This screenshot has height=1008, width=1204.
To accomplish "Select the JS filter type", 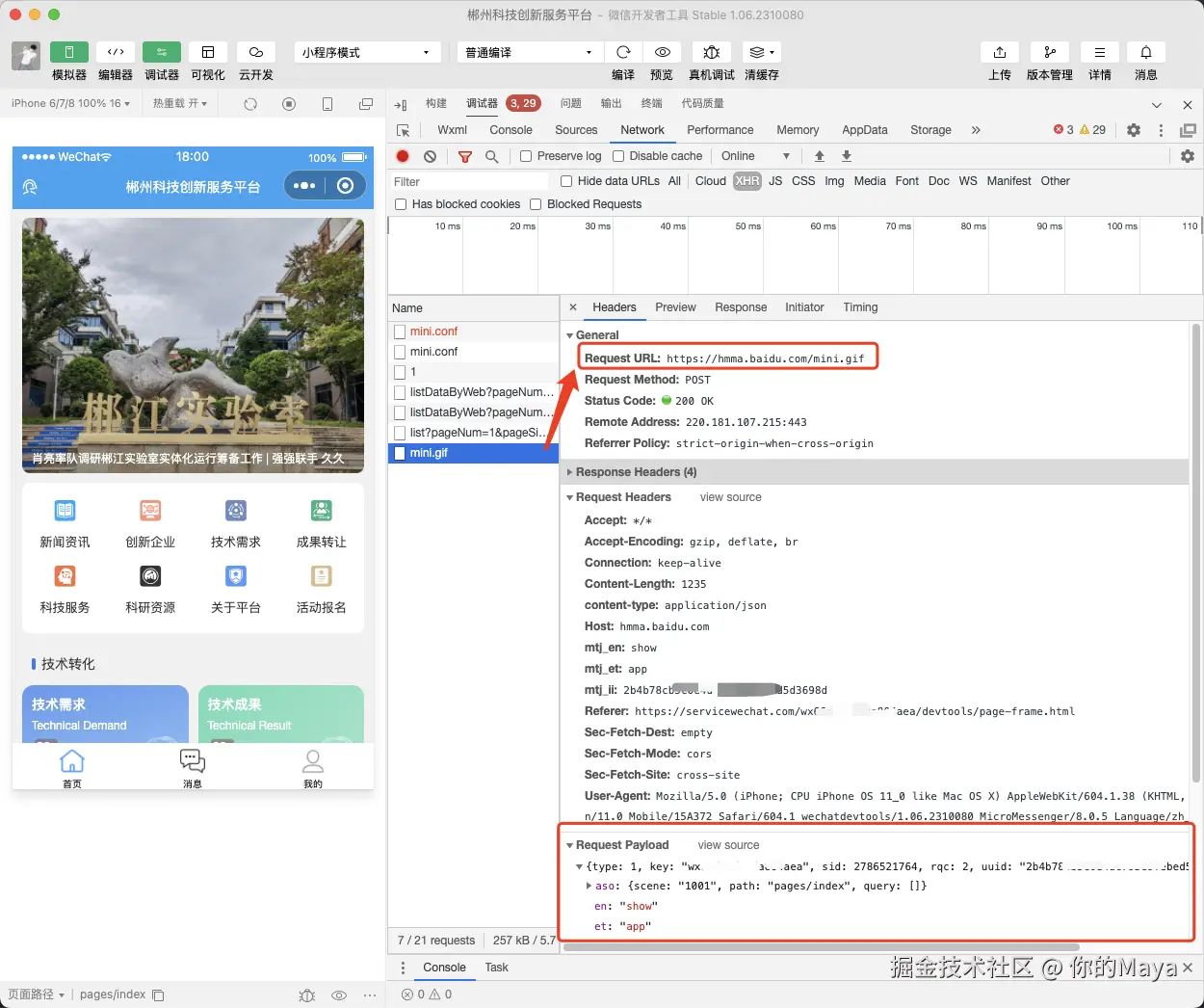I will (x=775, y=181).
